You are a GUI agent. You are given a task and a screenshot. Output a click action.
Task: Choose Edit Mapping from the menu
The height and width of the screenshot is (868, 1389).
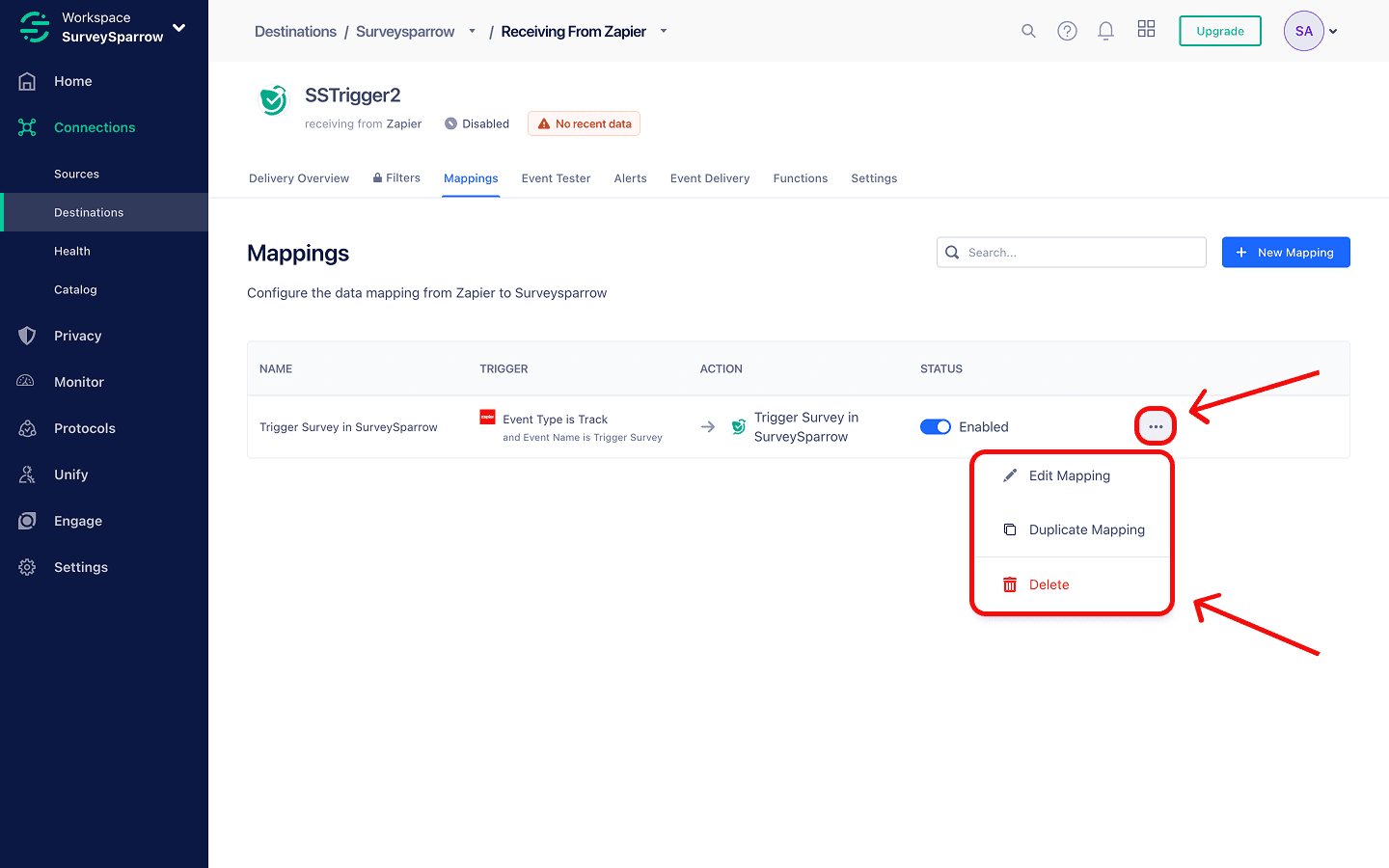click(1072, 475)
